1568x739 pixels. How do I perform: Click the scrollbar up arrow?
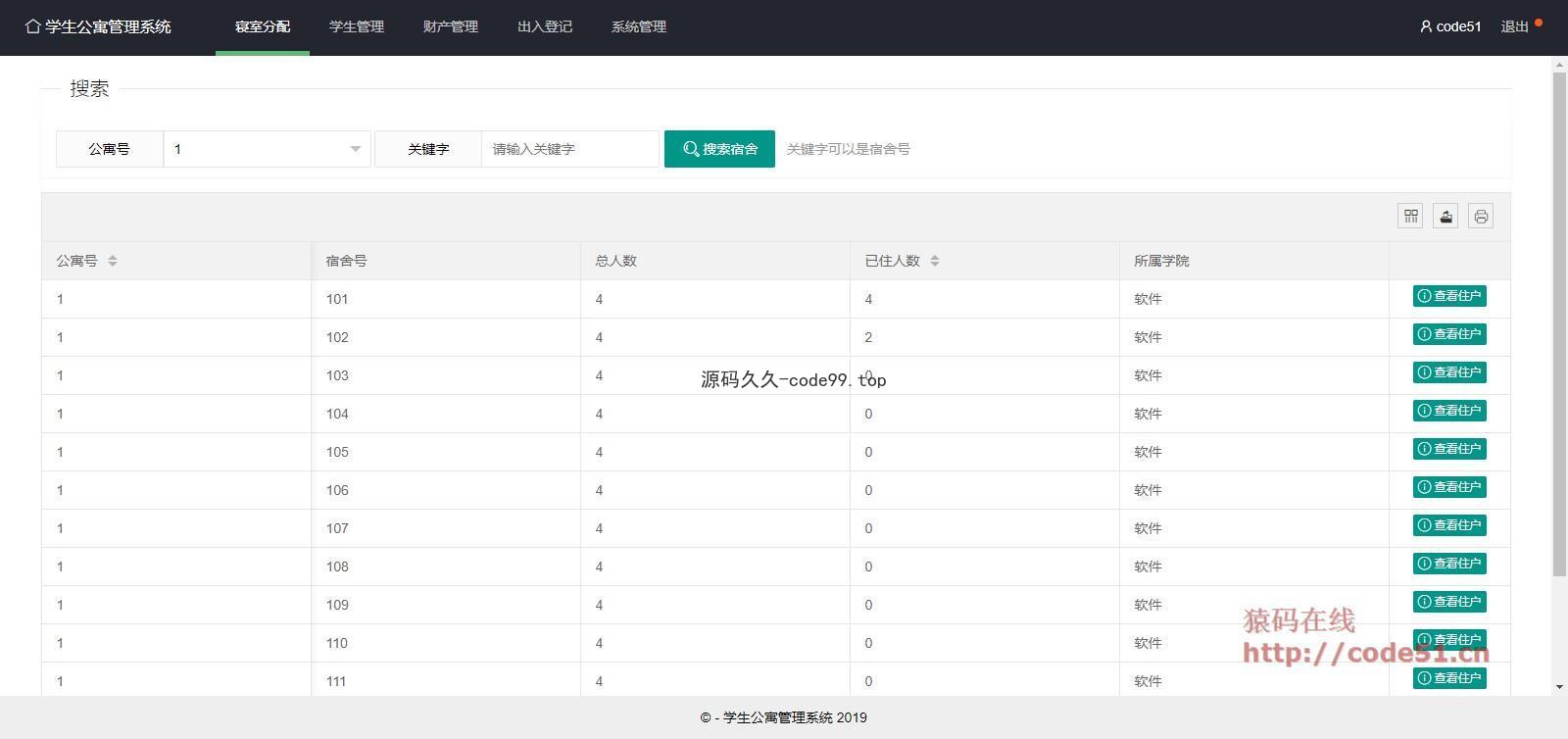[x=1559, y=65]
